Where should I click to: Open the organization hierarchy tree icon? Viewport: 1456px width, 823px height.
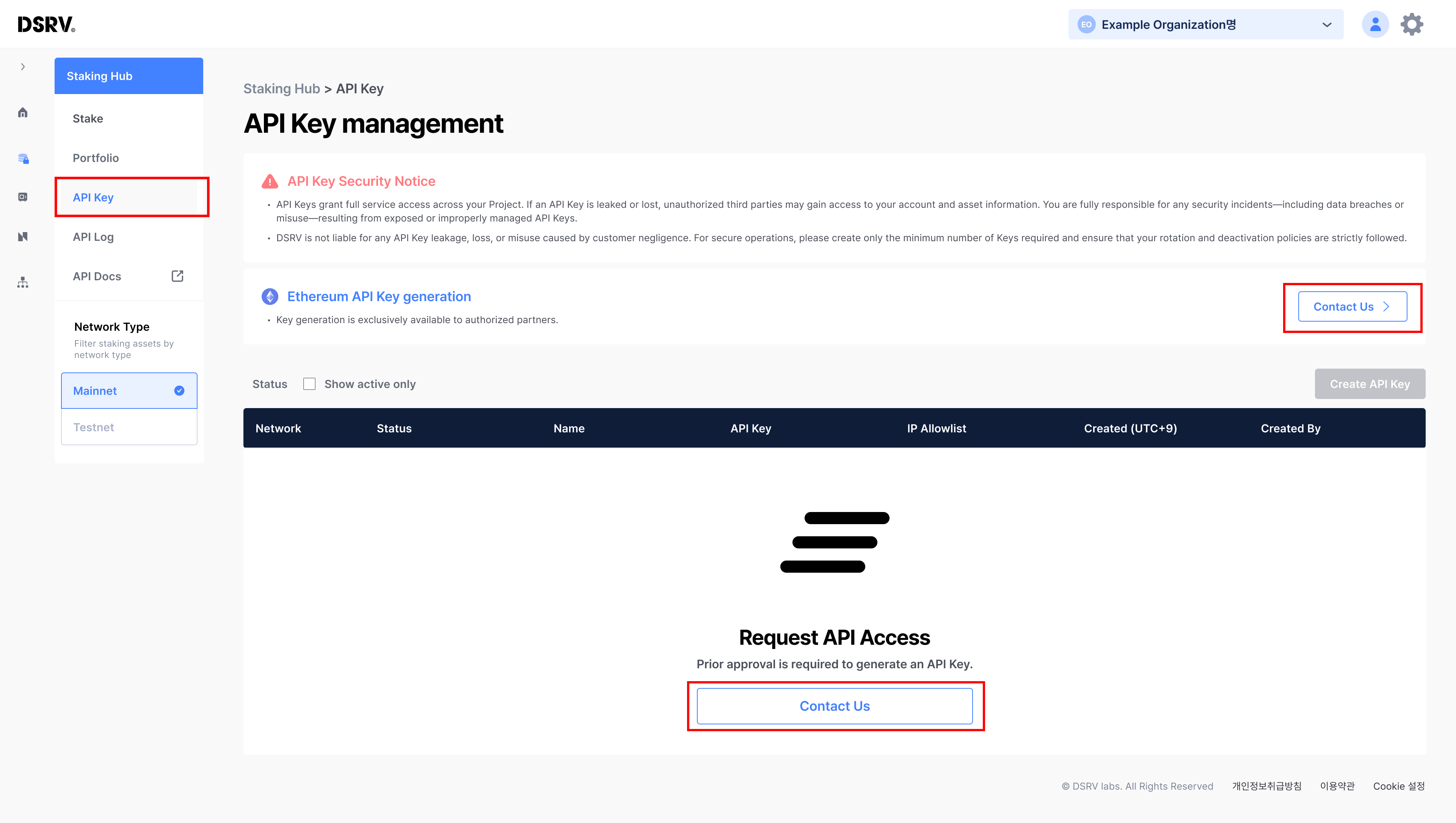point(23,282)
